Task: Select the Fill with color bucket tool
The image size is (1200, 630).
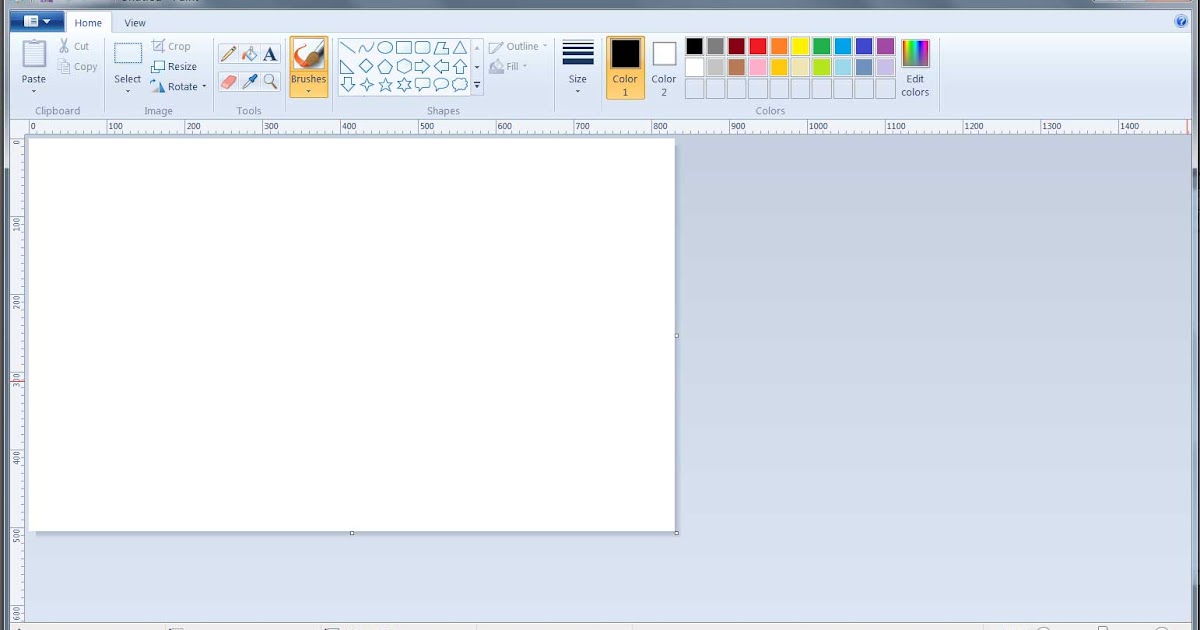Action: 249,54
